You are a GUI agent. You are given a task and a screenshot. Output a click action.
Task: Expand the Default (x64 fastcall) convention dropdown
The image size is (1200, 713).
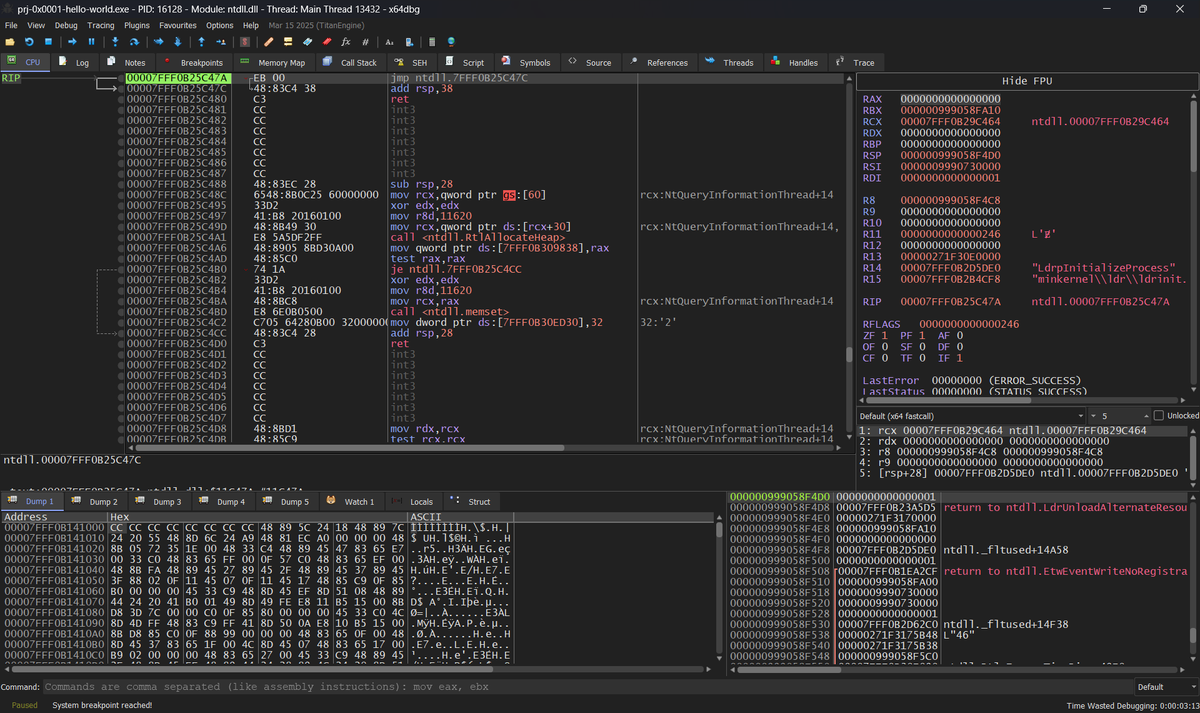1080,415
